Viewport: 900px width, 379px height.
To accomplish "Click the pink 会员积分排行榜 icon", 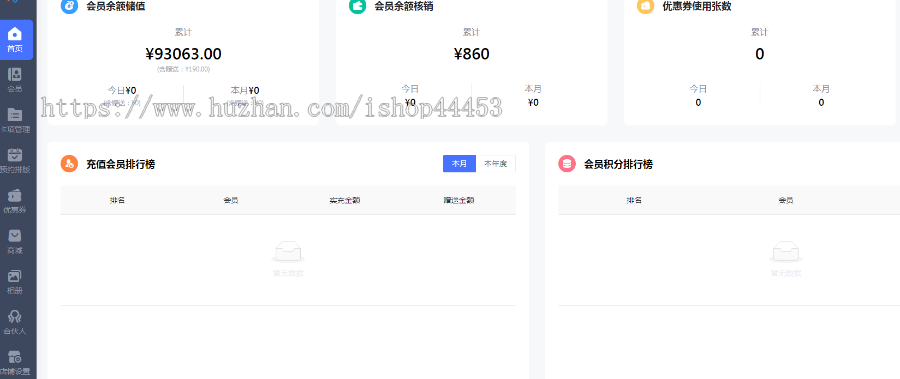I will (567, 164).
